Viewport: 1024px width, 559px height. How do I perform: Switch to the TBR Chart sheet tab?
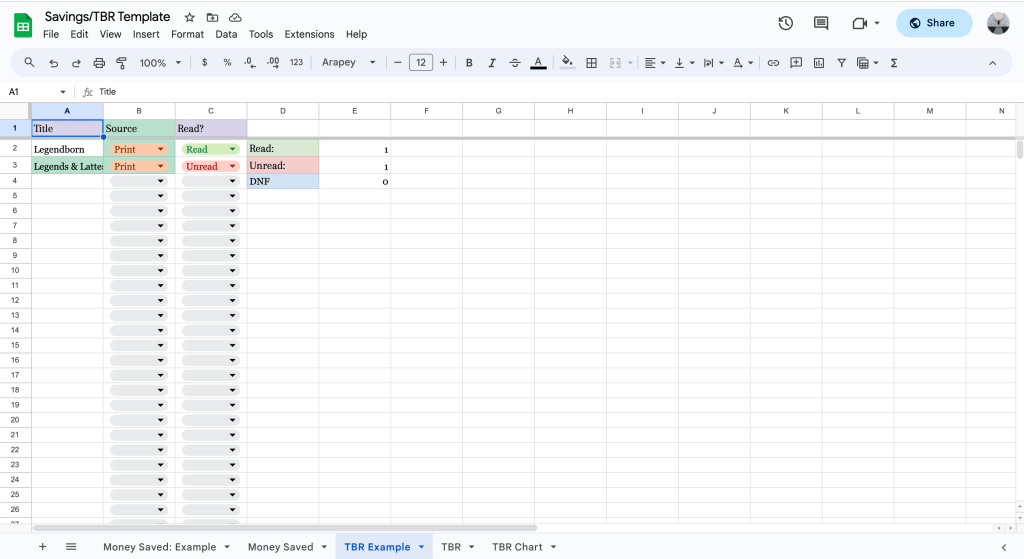click(x=517, y=547)
